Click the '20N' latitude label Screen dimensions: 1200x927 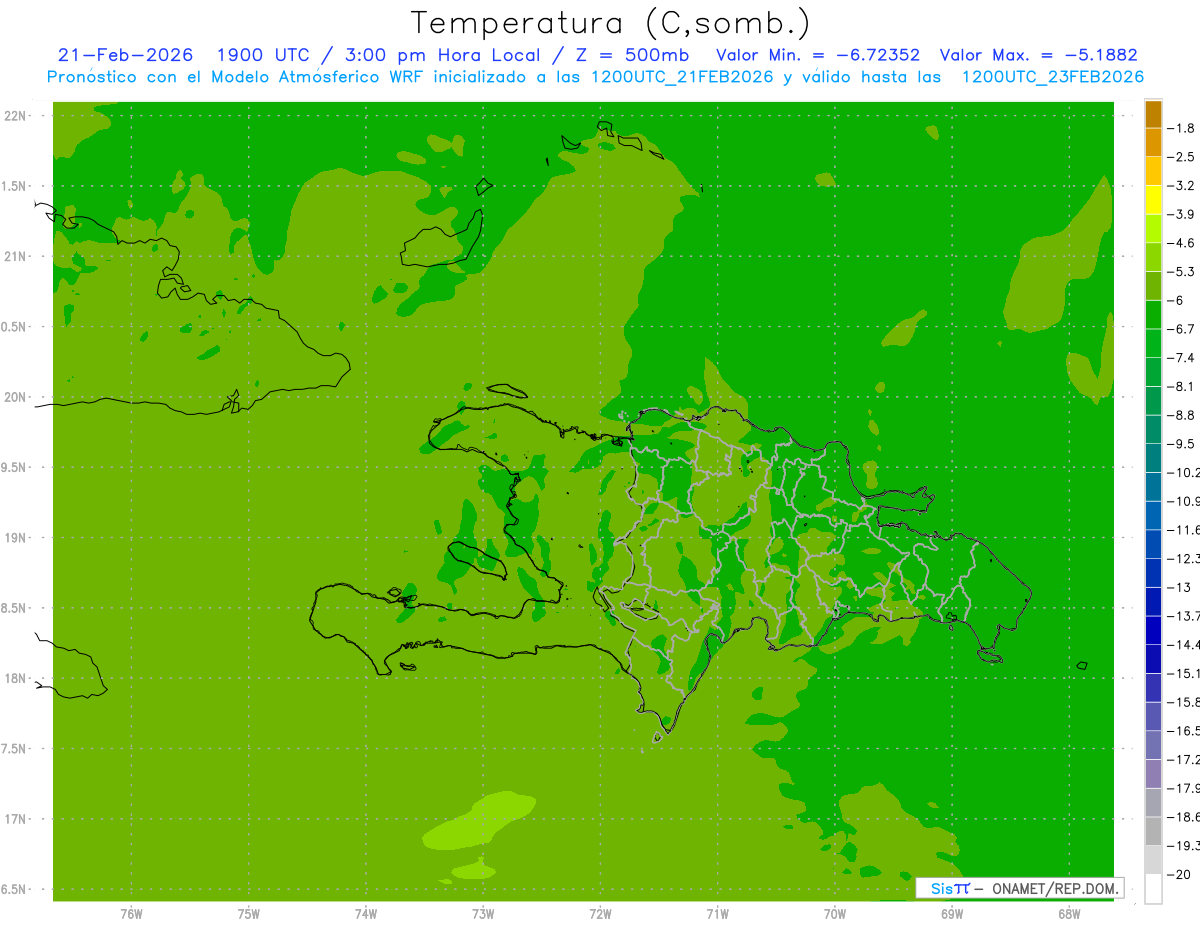pos(16,397)
